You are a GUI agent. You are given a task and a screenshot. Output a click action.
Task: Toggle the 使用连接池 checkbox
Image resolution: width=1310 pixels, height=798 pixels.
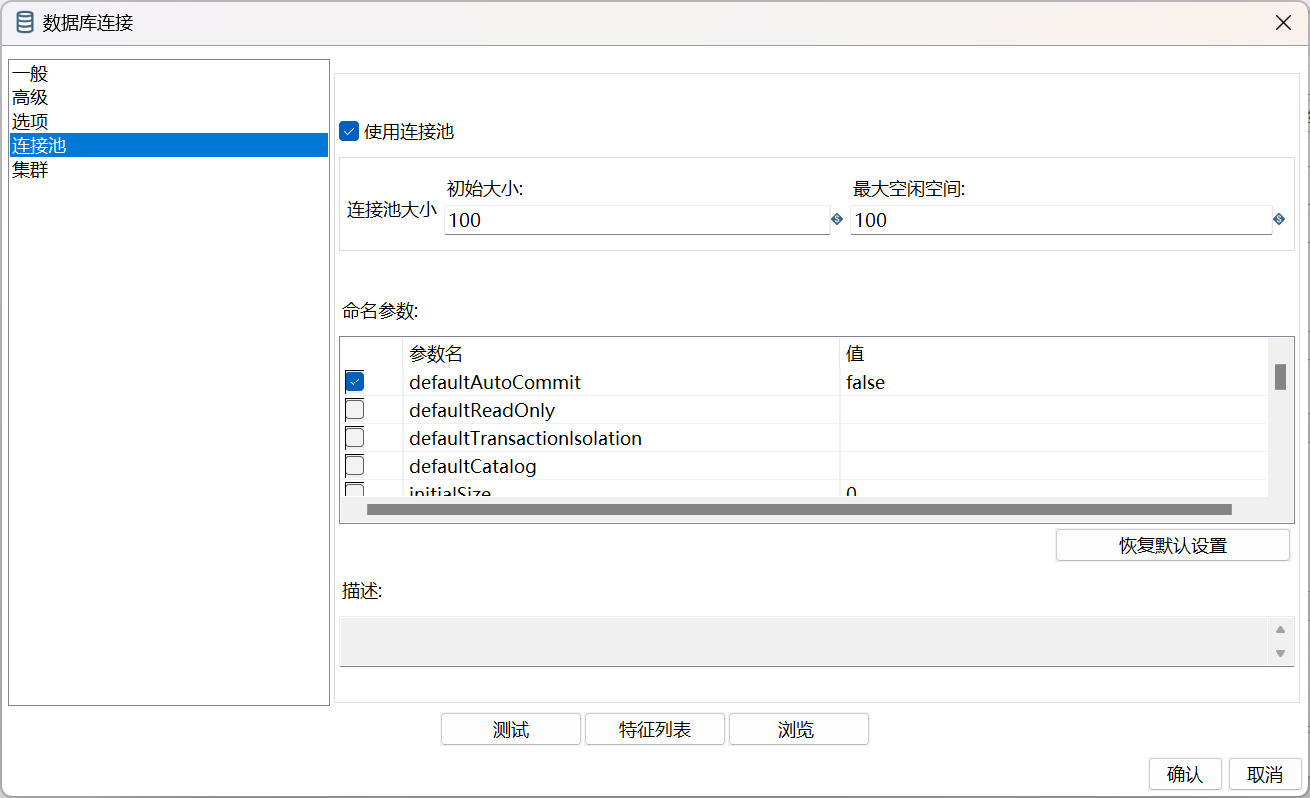pyautogui.click(x=349, y=131)
